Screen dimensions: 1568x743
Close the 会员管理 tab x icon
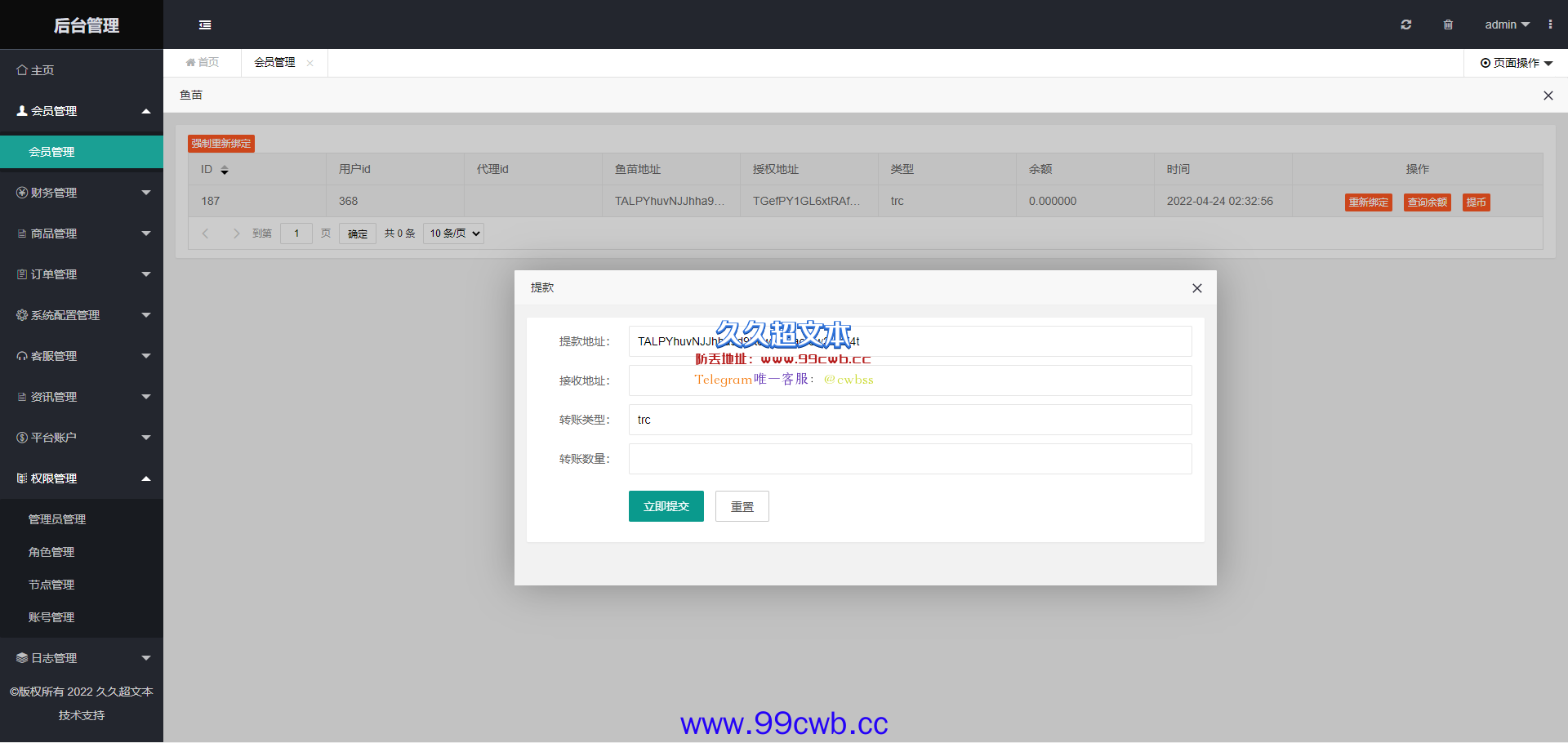310,63
